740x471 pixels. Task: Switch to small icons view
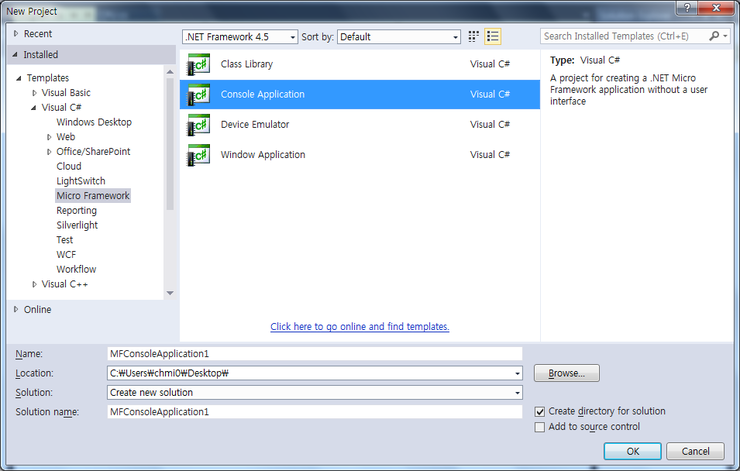473,36
